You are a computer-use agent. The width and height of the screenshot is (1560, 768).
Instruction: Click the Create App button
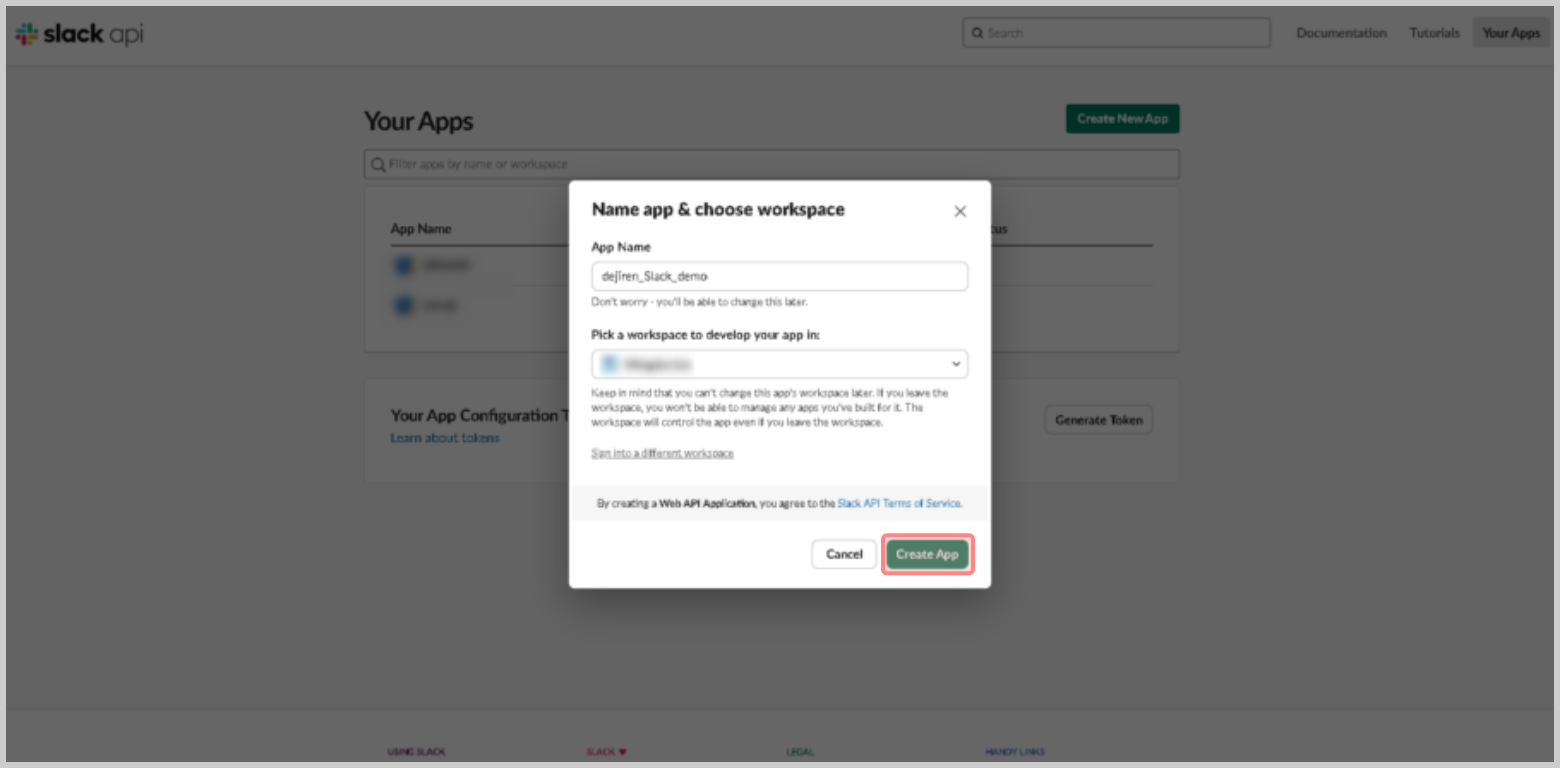[927, 554]
